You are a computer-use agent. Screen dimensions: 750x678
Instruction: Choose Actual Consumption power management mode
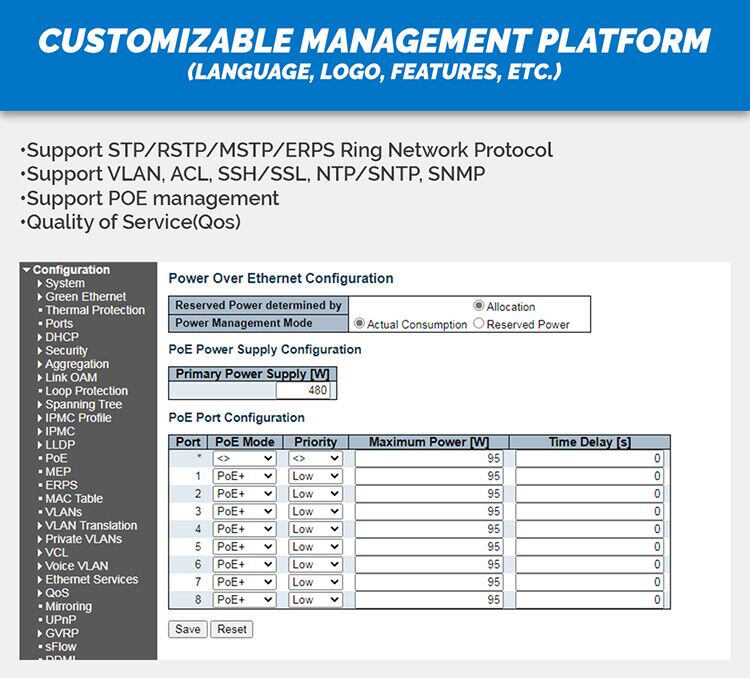coord(360,324)
